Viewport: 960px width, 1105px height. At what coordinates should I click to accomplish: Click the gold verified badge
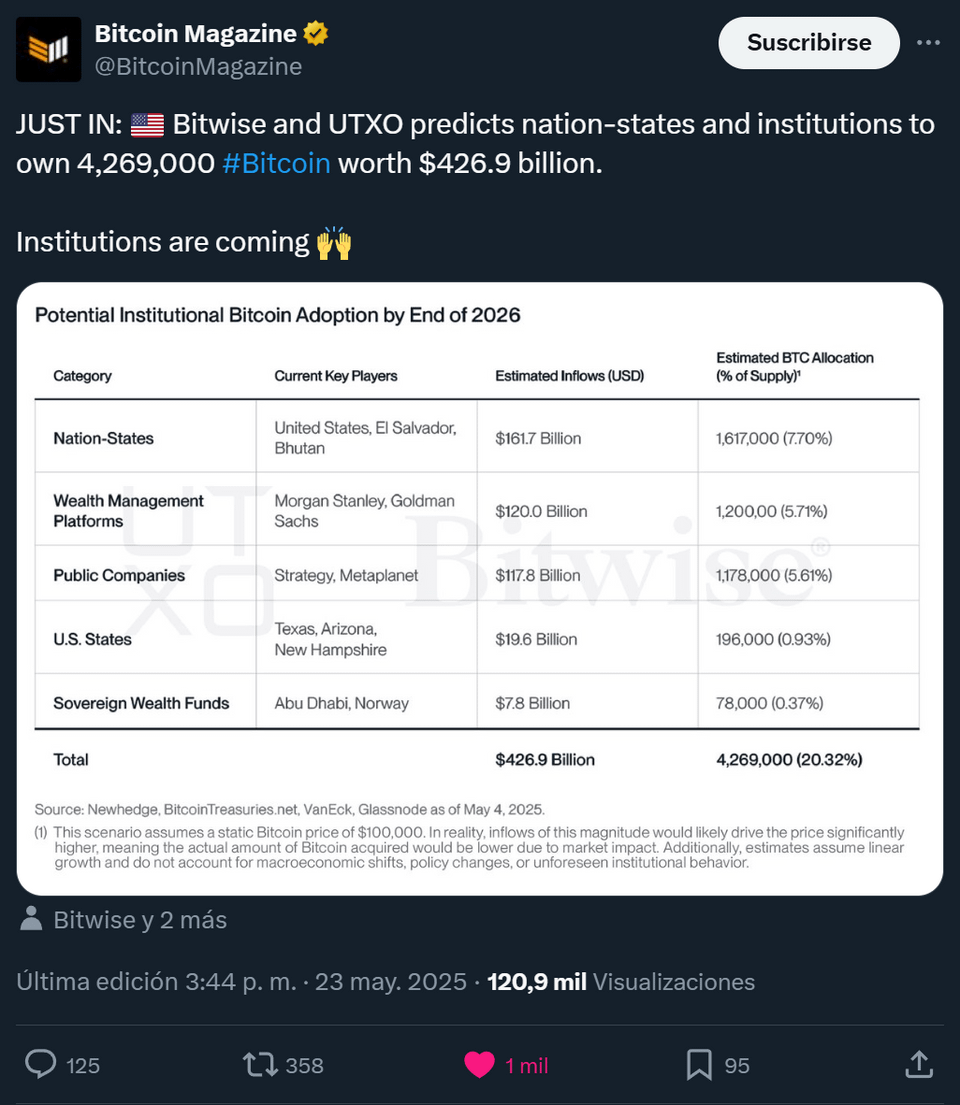[316, 34]
